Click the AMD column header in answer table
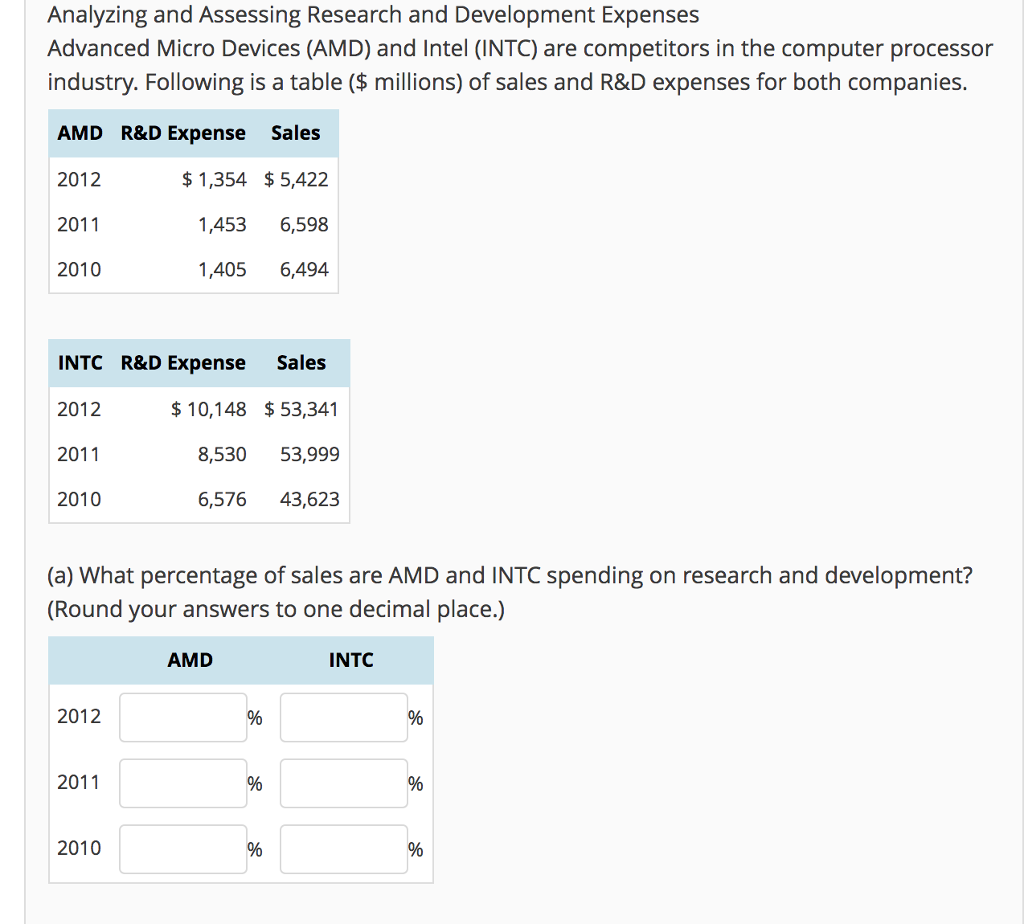Image resolution: width=1024 pixels, height=924 pixels. 188,660
